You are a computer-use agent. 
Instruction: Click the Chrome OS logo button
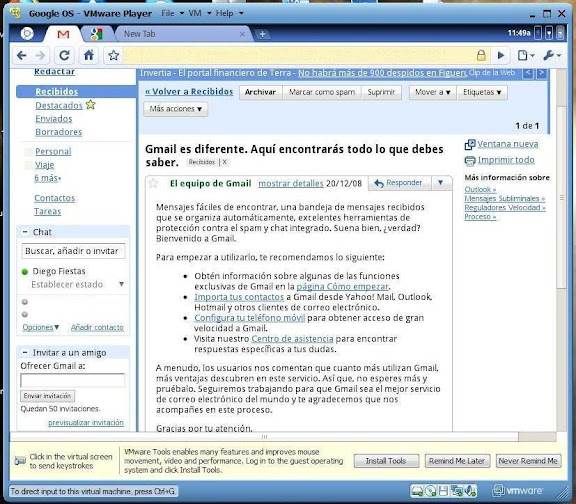pos(27,33)
